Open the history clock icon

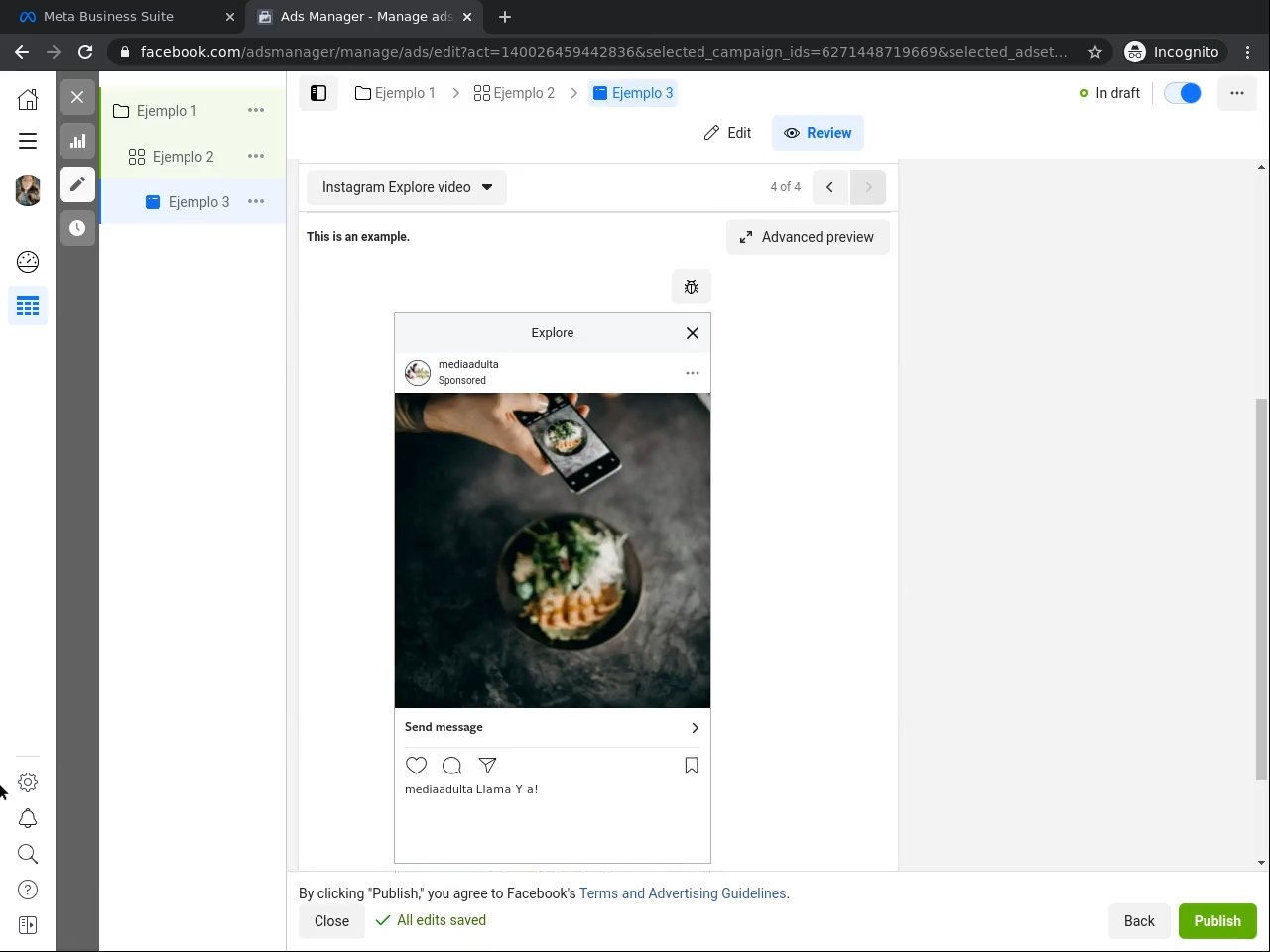(x=77, y=228)
